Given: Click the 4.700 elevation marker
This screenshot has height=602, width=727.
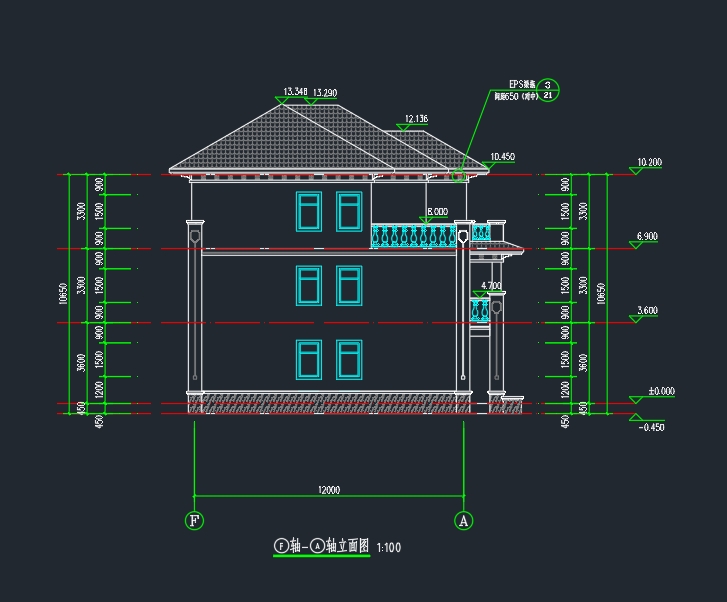Looking at the screenshot, I should coord(490,286).
